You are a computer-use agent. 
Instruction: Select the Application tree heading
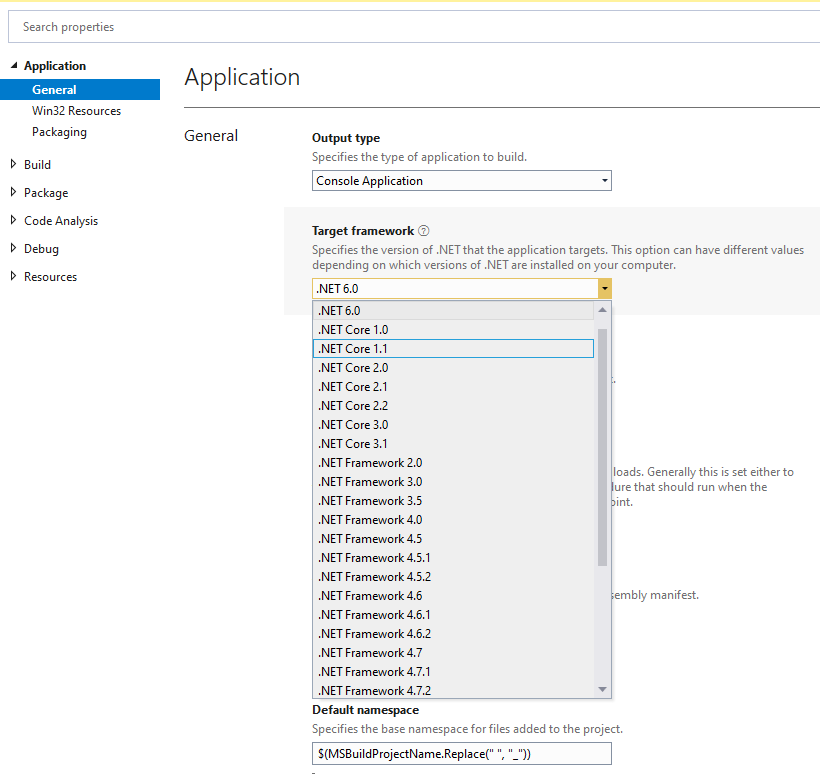55,66
